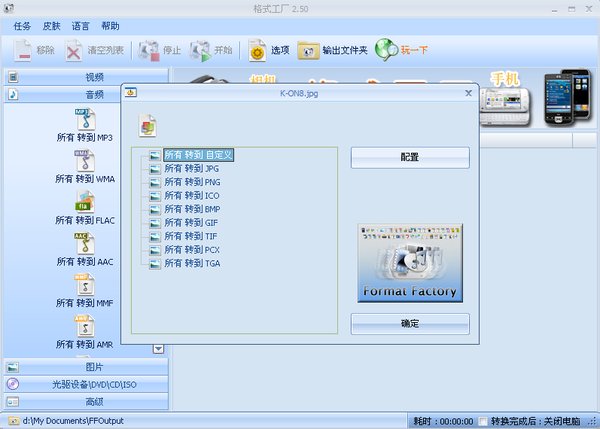This screenshot has height=429, width=600.
Task: Select 所有 转到 TGA text
Action: [x=192, y=264]
